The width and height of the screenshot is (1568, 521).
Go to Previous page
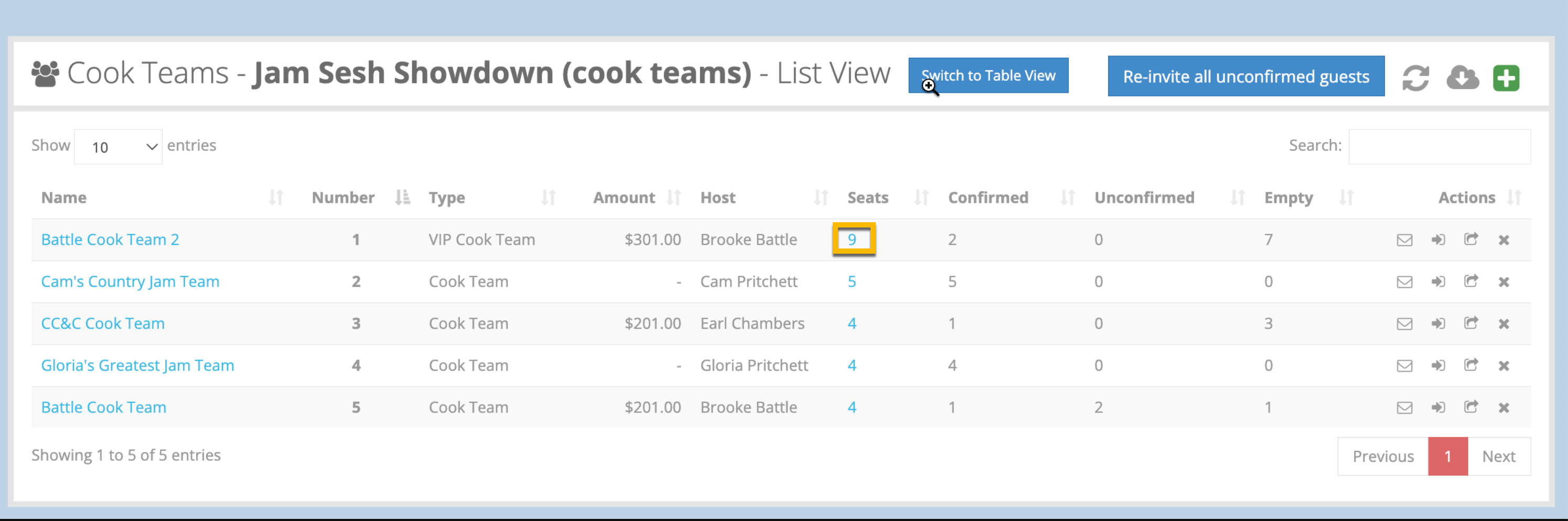1382,457
